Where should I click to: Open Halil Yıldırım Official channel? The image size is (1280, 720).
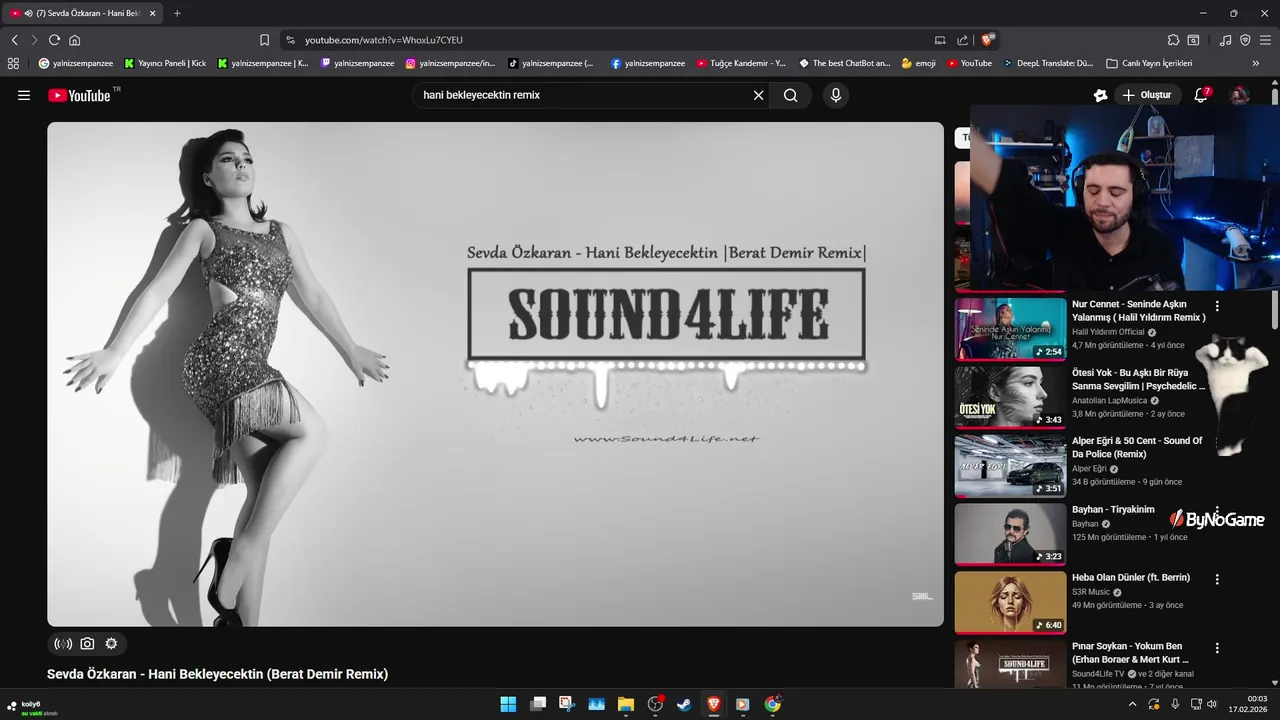tap(1108, 332)
